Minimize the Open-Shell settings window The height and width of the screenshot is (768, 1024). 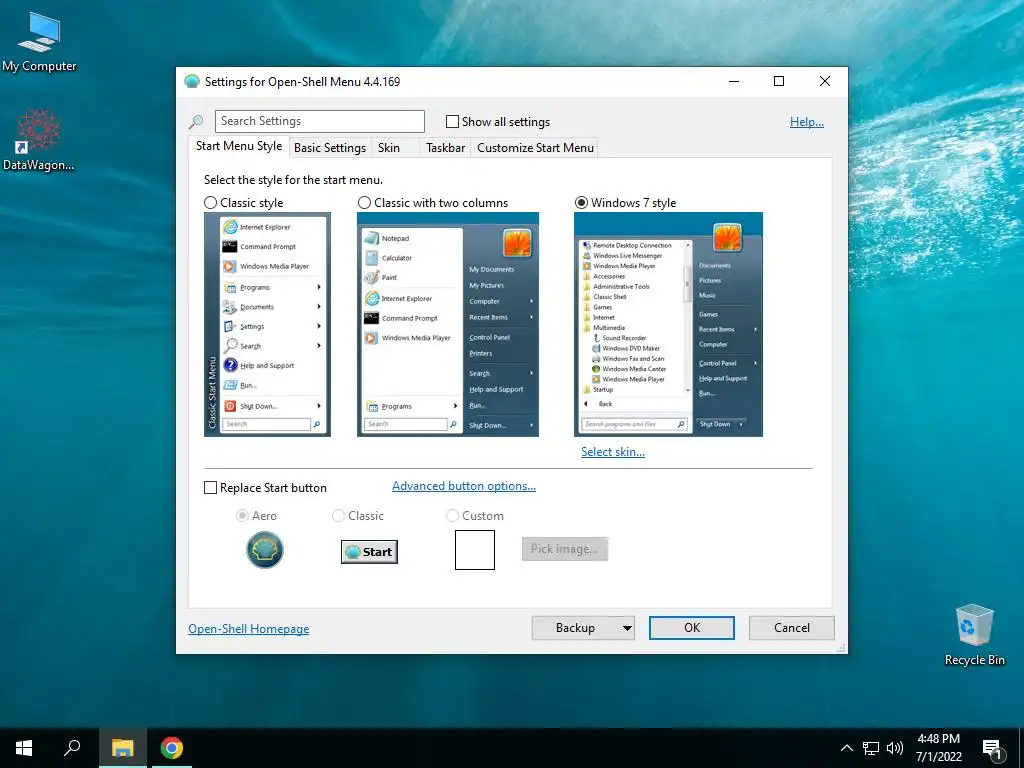pos(734,82)
